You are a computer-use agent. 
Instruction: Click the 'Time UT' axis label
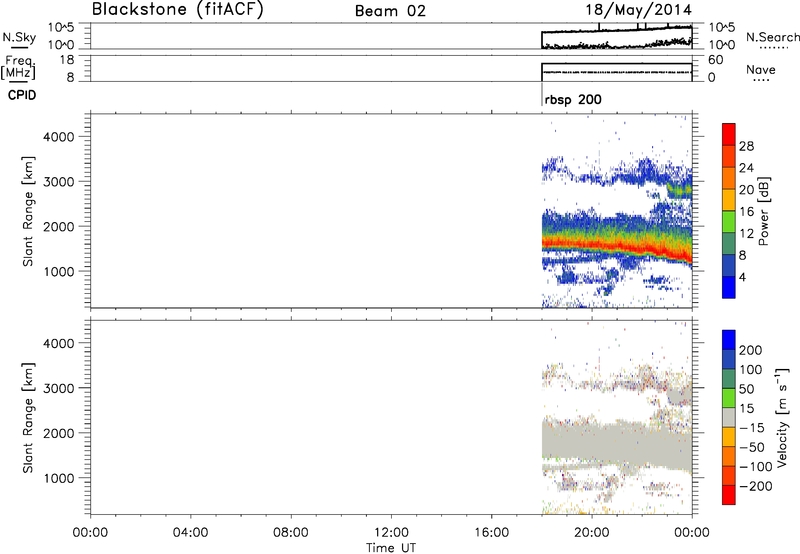click(391, 548)
